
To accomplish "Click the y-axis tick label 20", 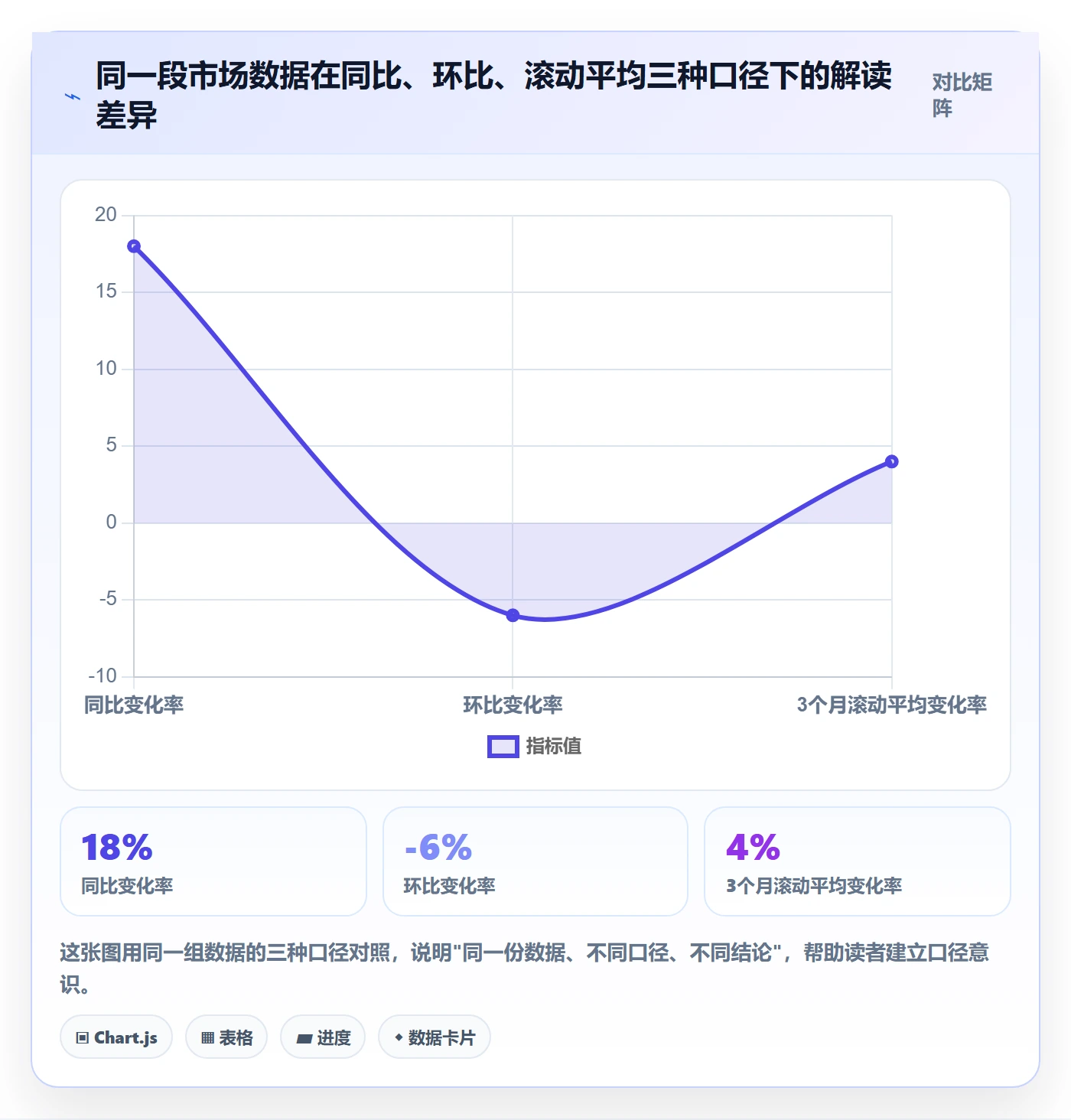I will (x=106, y=215).
